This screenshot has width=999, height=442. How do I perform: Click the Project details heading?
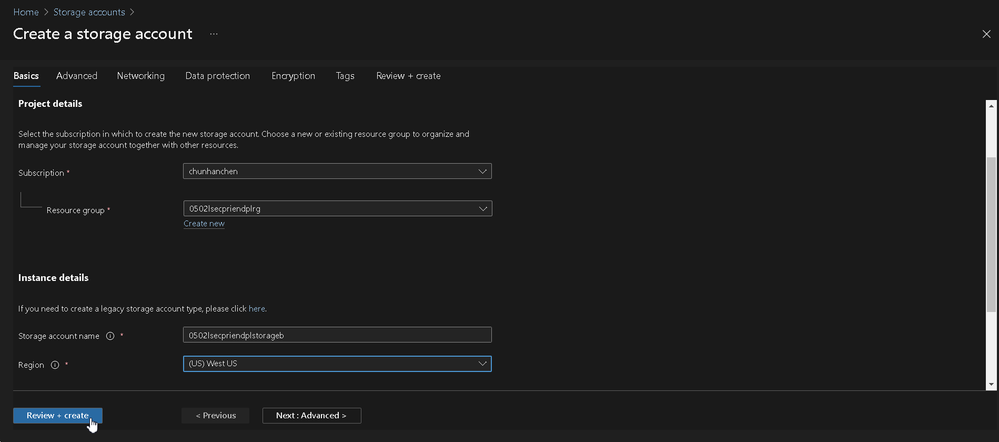(x=50, y=103)
